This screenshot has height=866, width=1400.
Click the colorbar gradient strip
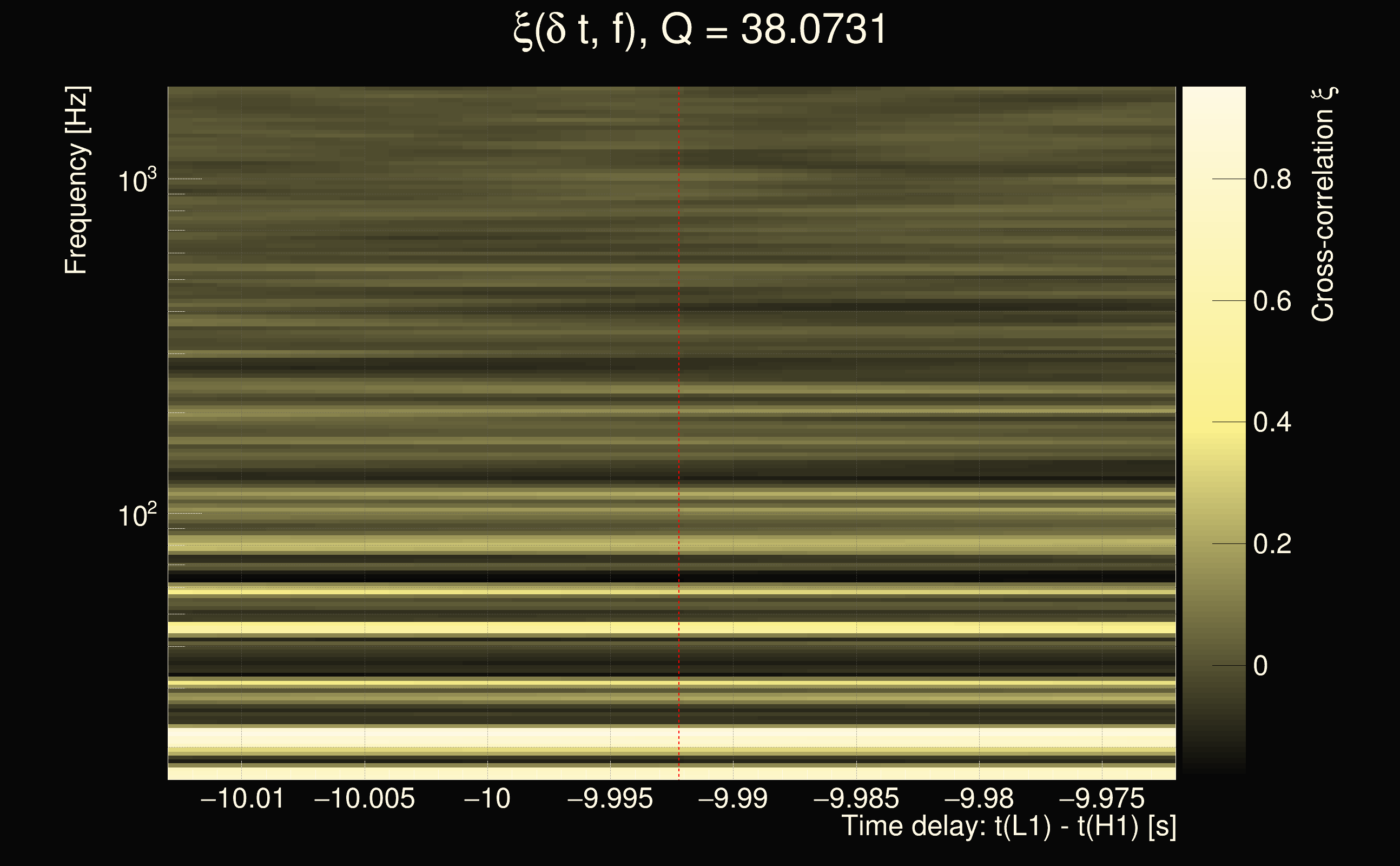[1214, 430]
